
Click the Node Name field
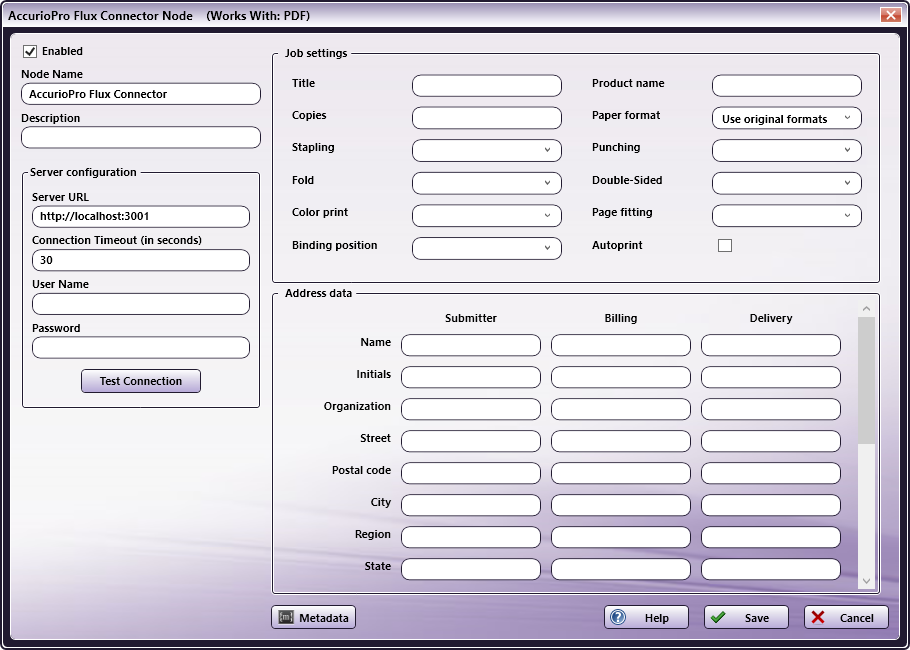coord(141,94)
